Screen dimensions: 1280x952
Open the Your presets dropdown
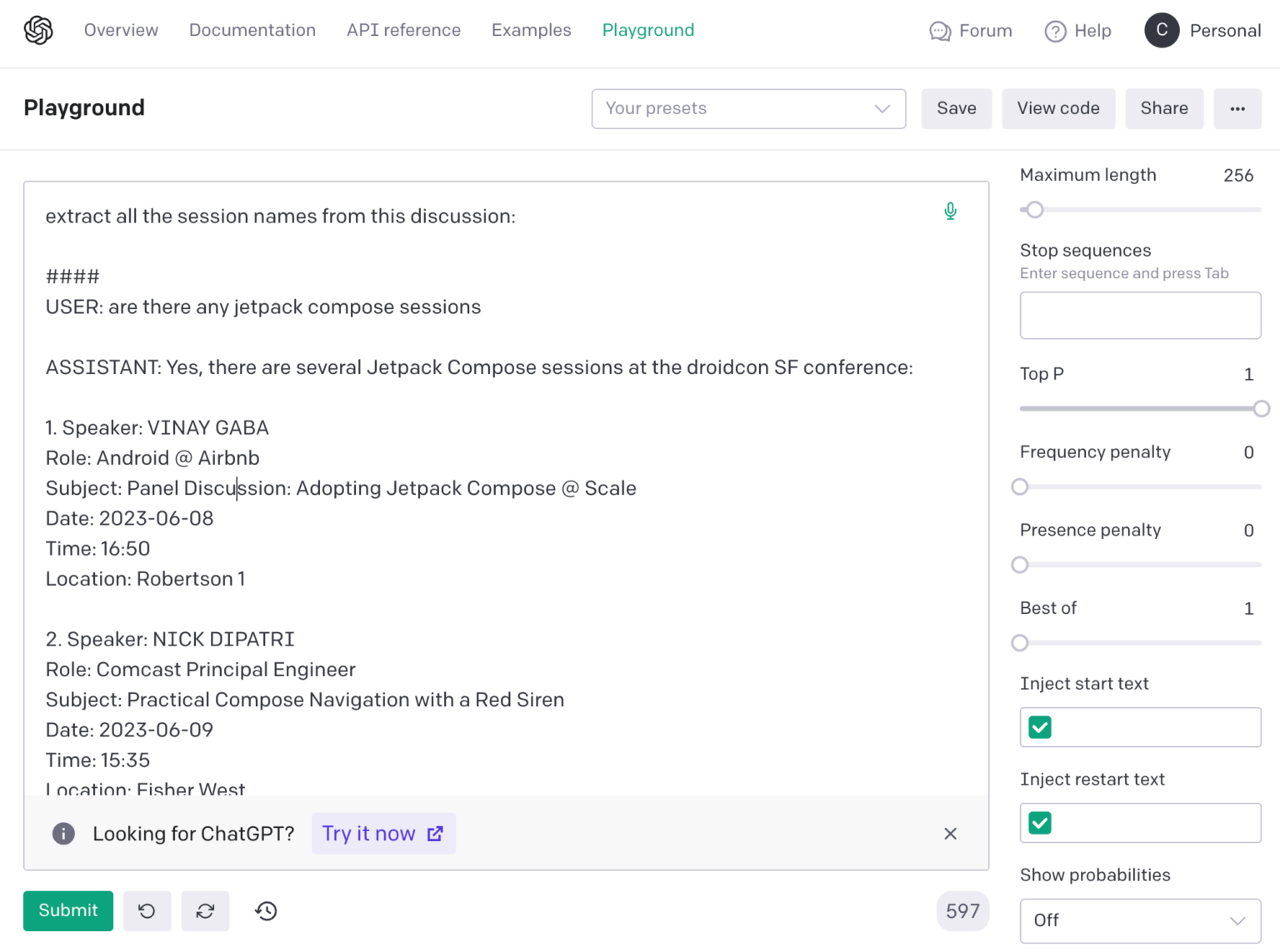tap(747, 108)
